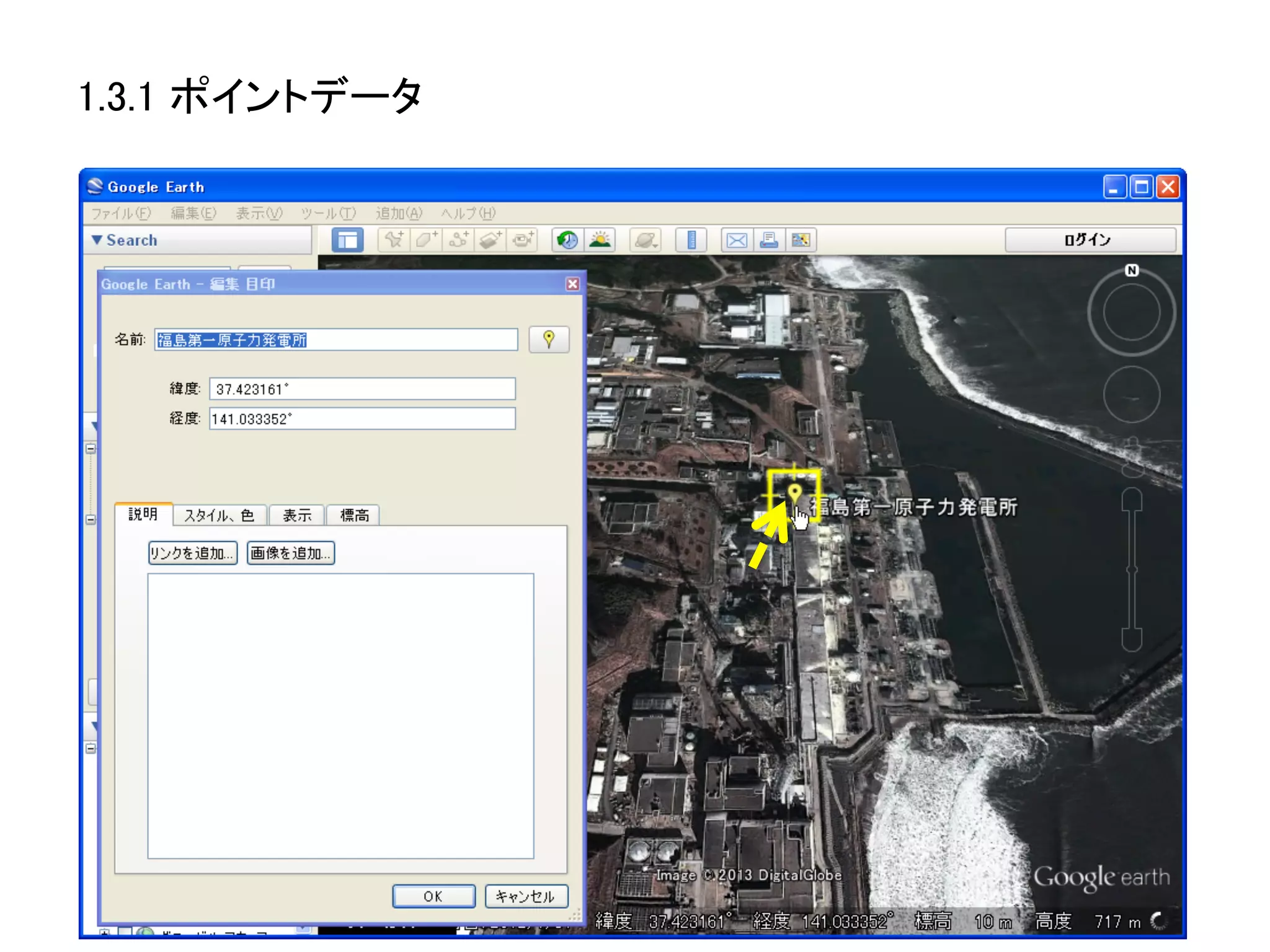Click the Record a Tour icon
Screen dimensions: 1270x952
pyautogui.click(x=523, y=240)
